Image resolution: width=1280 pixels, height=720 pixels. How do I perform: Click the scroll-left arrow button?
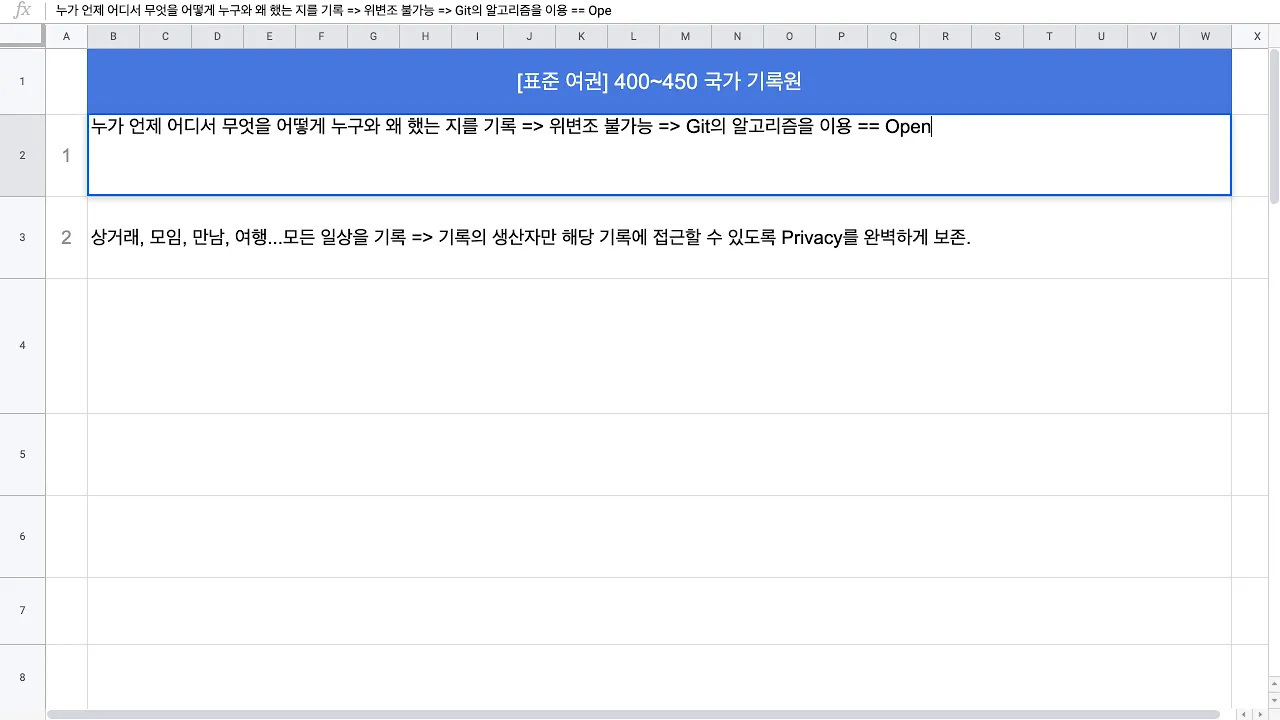1243,714
